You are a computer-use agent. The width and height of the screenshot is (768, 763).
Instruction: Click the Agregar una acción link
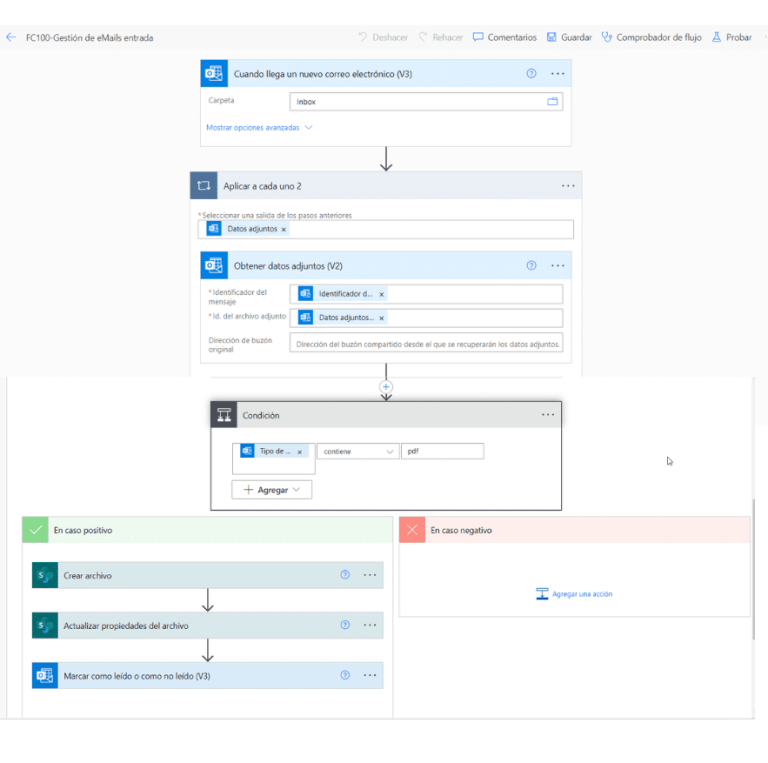(574, 594)
